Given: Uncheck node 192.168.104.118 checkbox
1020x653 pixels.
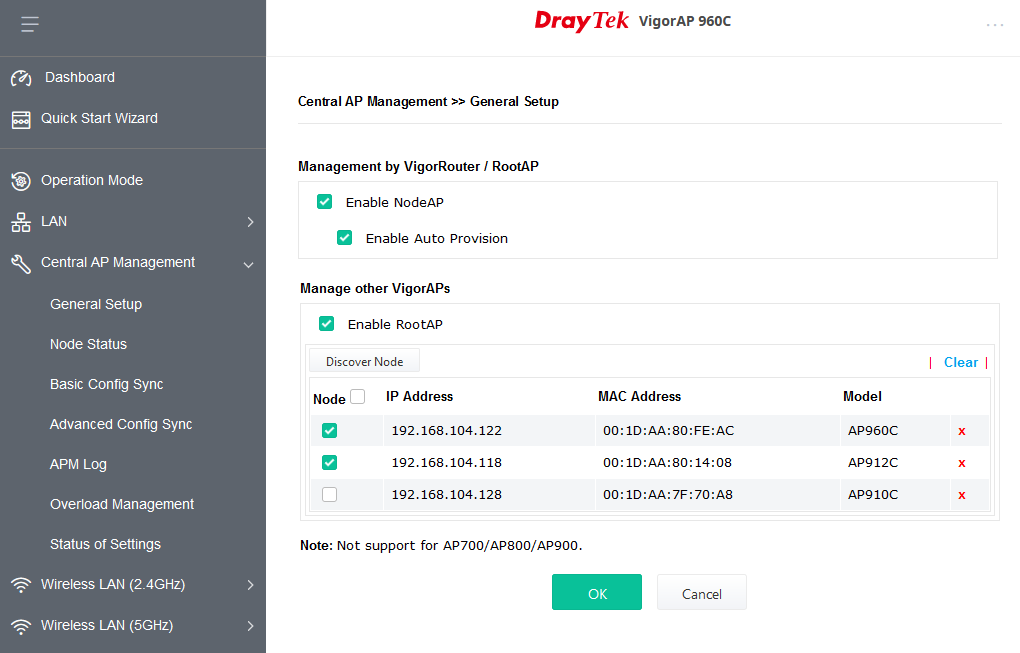Looking at the screenshot, I should click(330, 462).
